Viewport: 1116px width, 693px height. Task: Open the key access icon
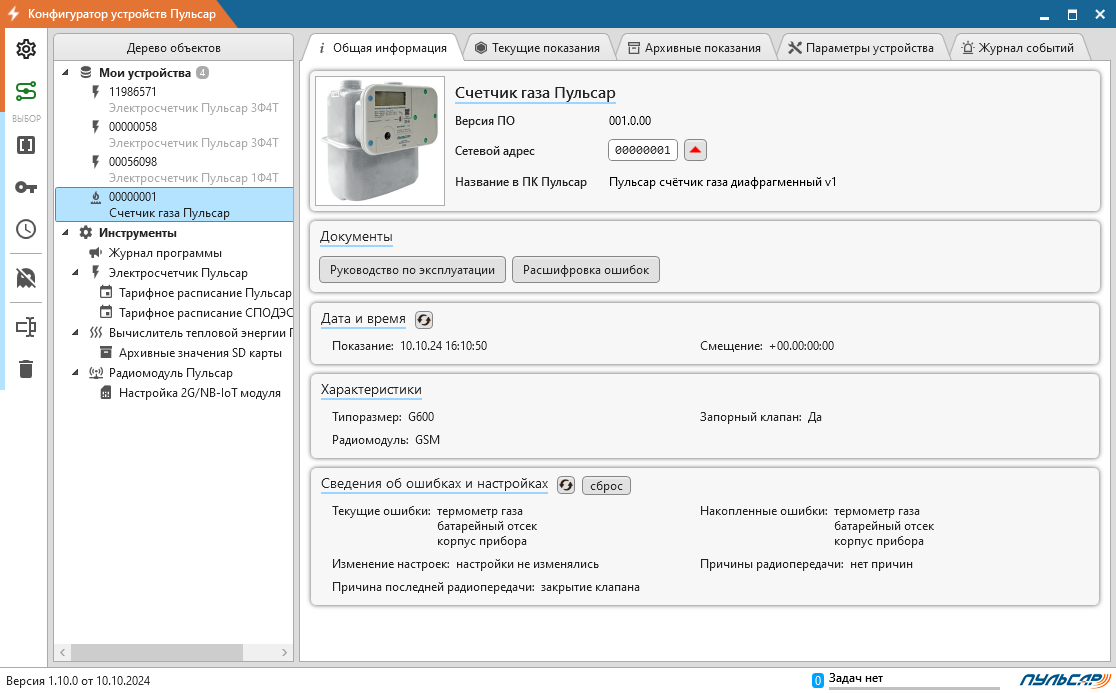click(x=26, y=187)
